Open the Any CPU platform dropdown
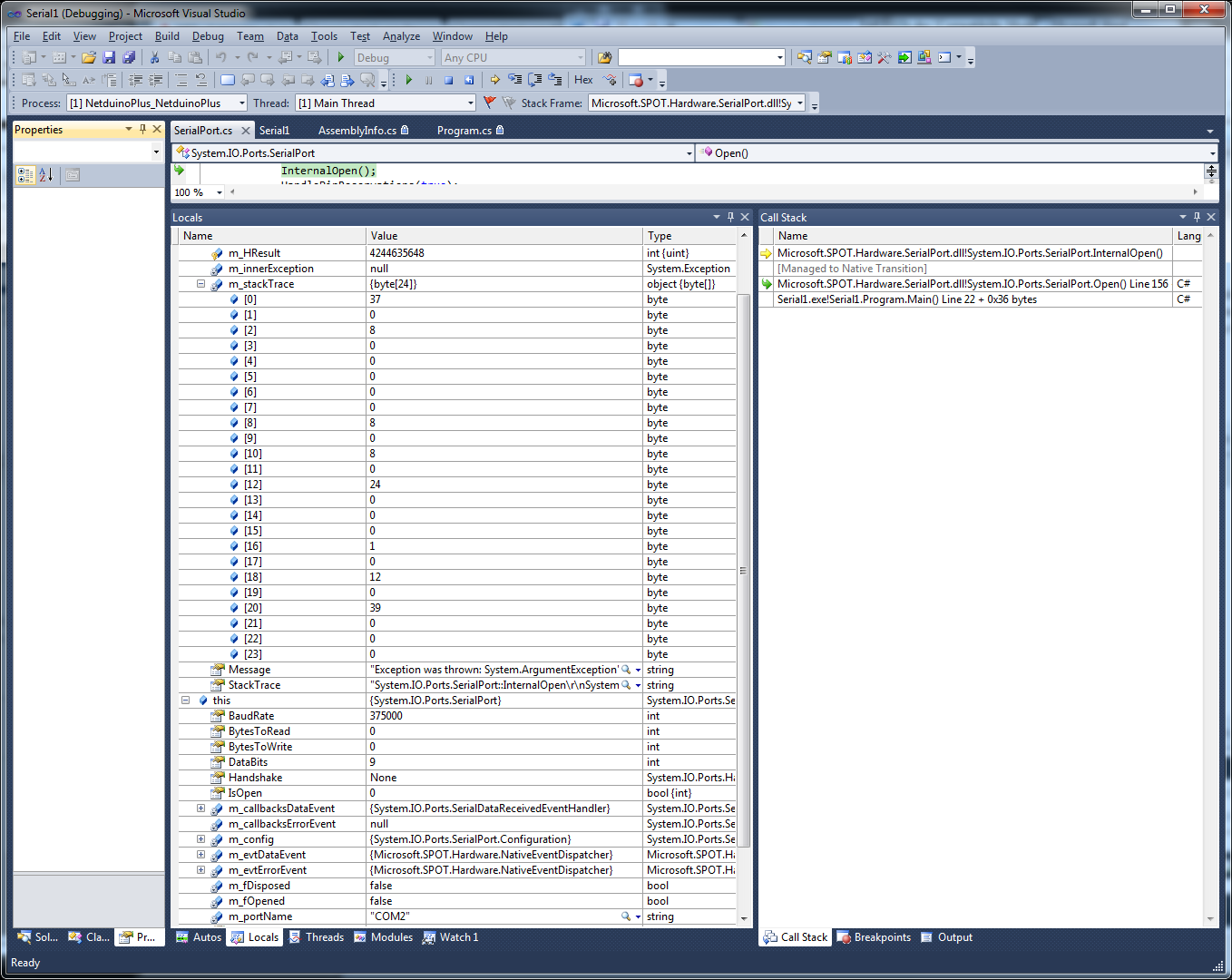This screenshot has height=980, width=1232. point(514,57)
